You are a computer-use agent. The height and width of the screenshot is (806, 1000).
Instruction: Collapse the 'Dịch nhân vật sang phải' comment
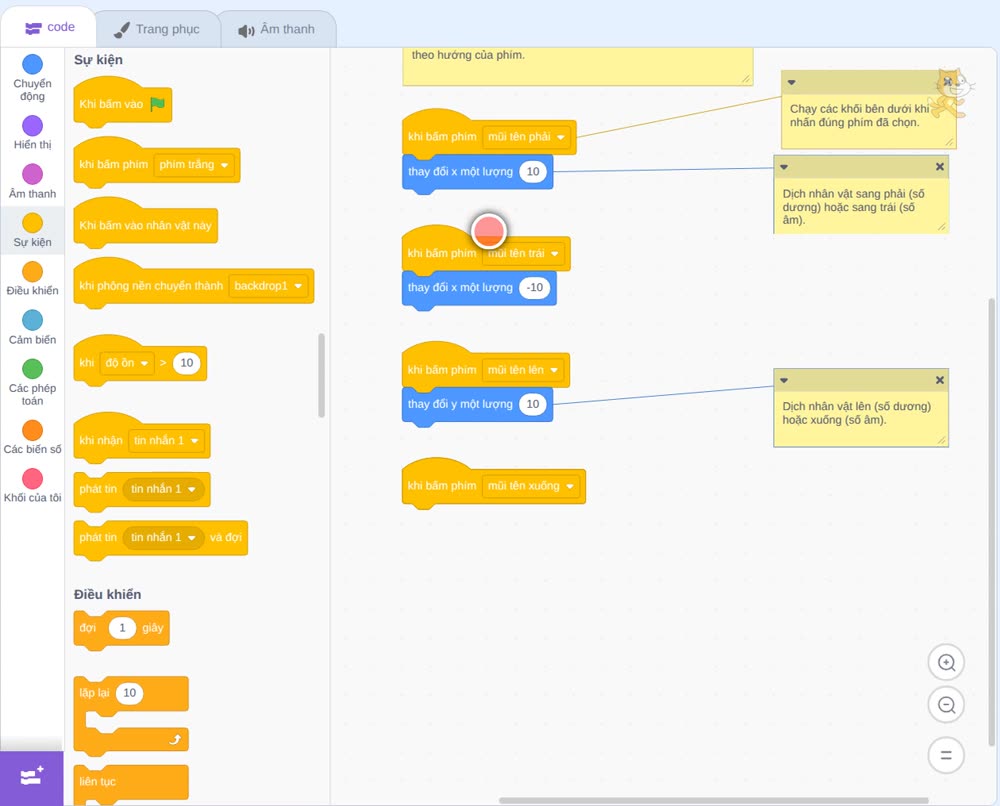[x=784, y=167]
